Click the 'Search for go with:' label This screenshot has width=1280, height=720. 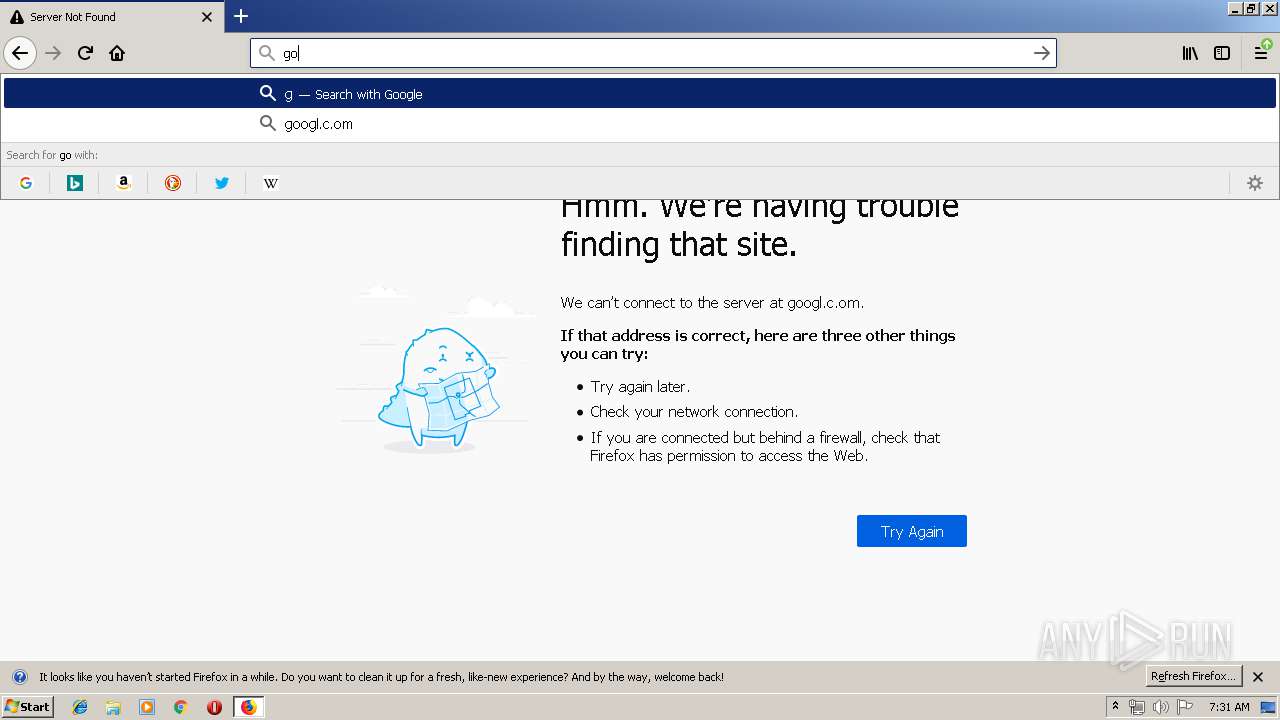click(52, 155)
